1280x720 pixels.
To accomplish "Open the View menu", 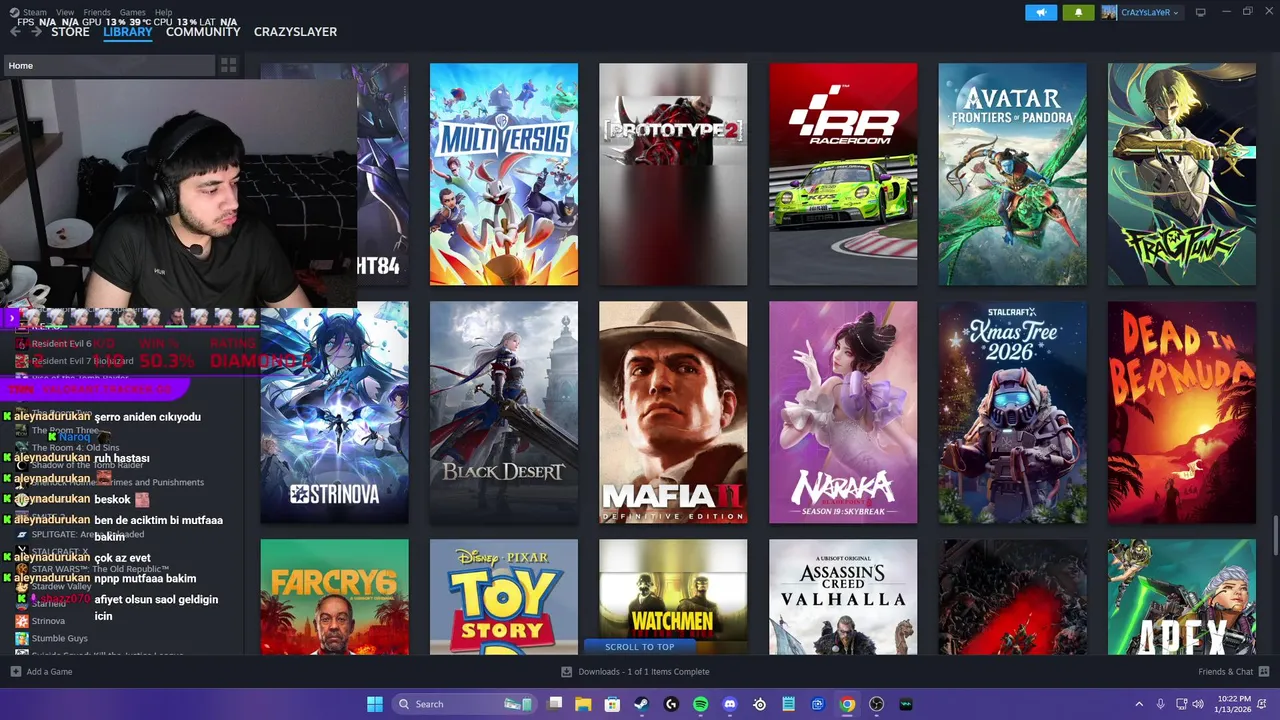I will [x=65, y=13].
